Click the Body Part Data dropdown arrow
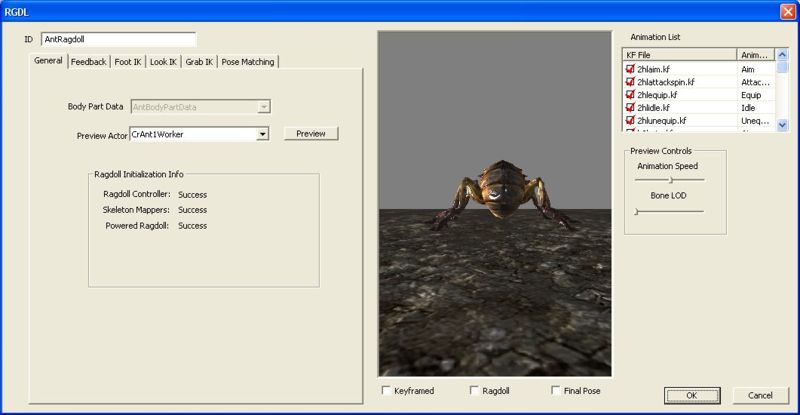 point(264,107)
